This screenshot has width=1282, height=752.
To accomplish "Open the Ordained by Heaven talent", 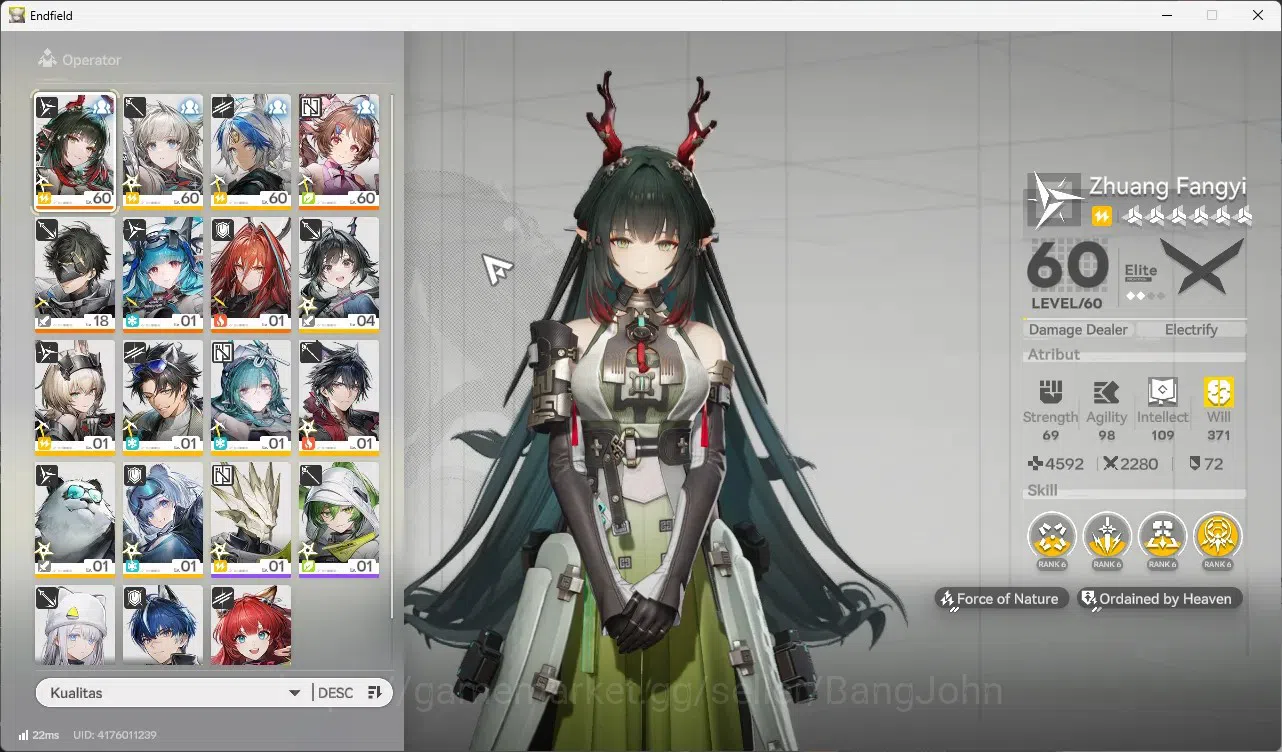I will 1160,599.
